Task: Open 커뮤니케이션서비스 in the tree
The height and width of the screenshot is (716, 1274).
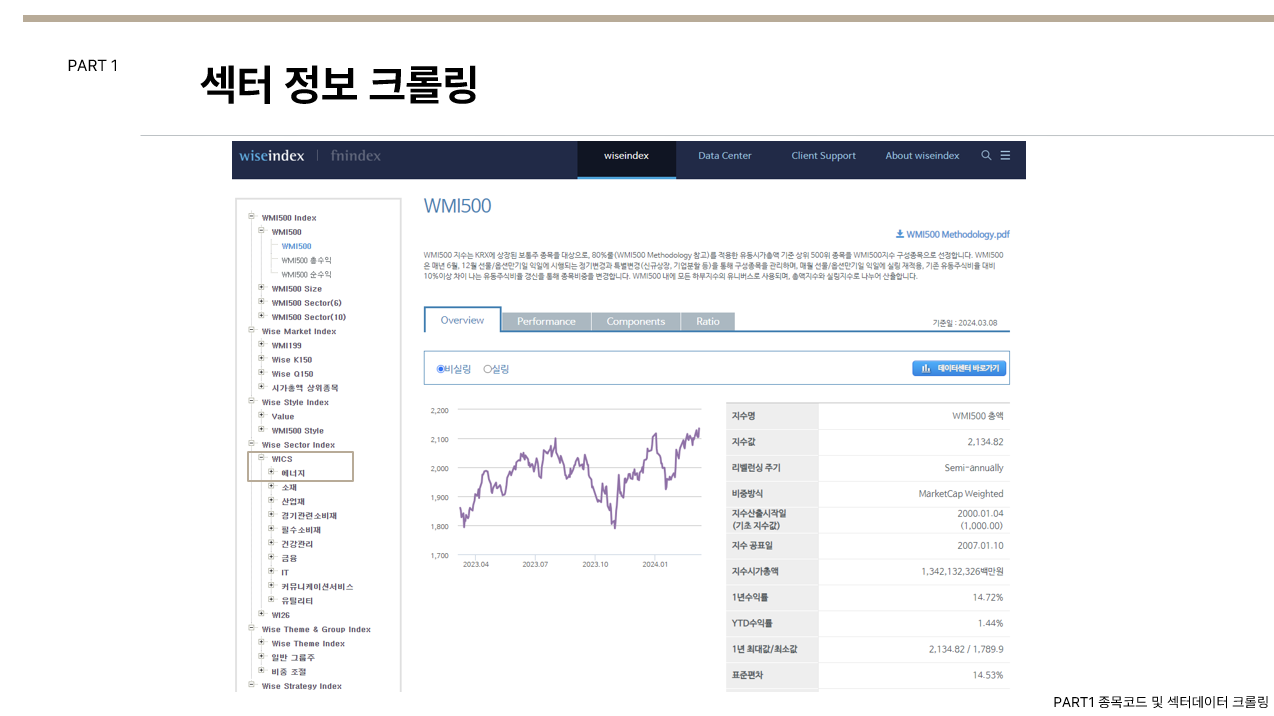Action: (317, 587)
